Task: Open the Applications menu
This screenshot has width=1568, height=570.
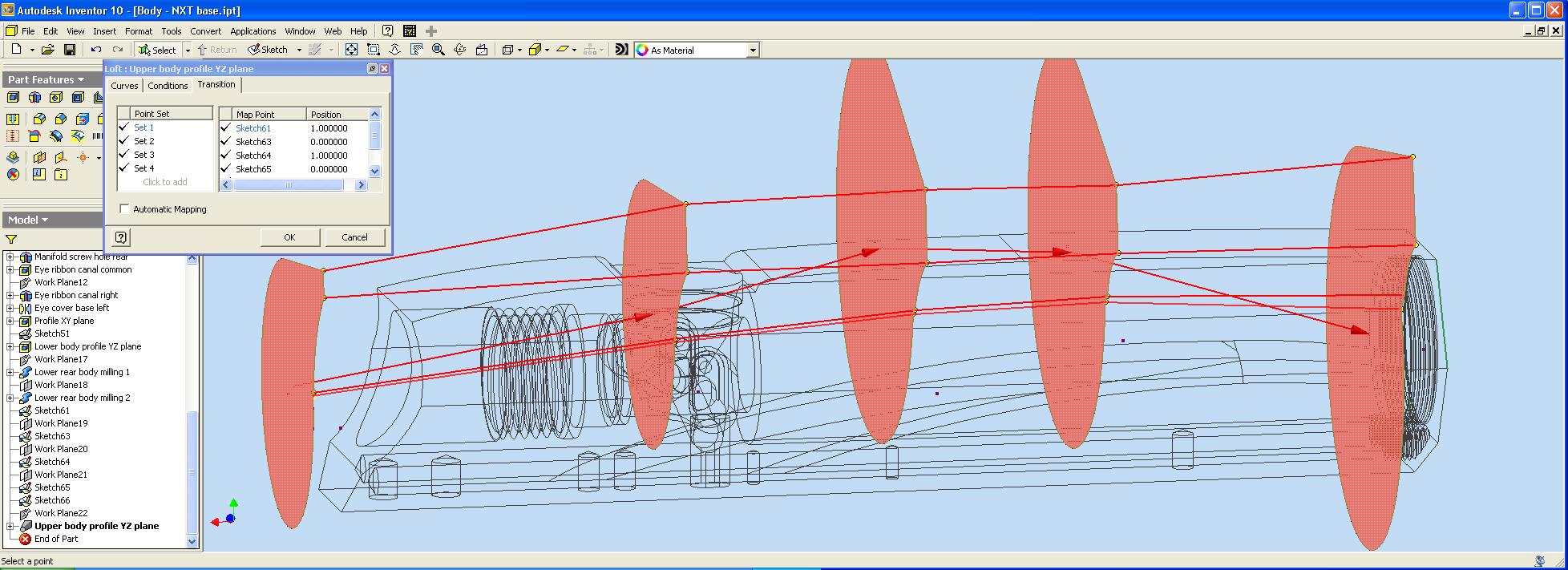Action: [x=253, y=31]
